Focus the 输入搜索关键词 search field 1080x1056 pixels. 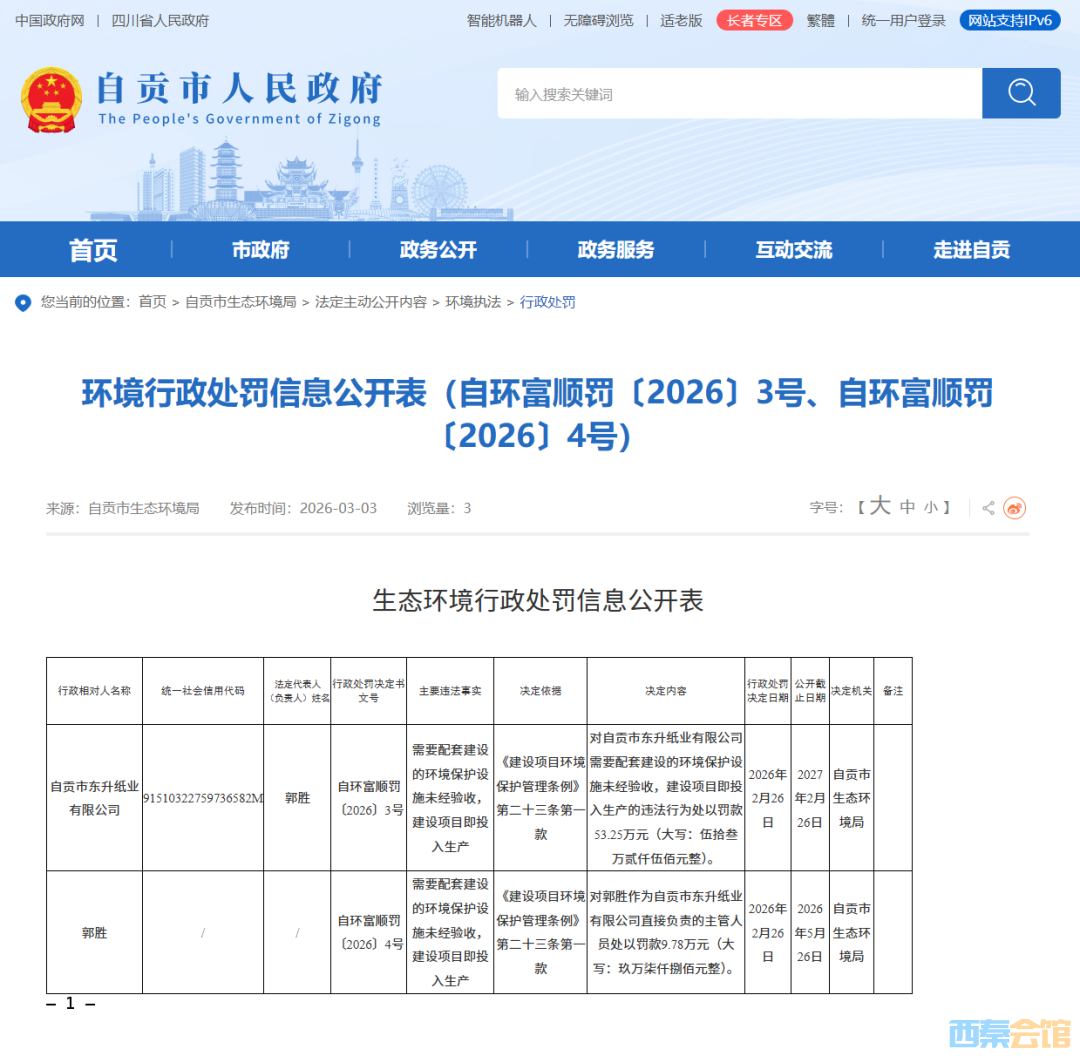[x=740, y=94]
